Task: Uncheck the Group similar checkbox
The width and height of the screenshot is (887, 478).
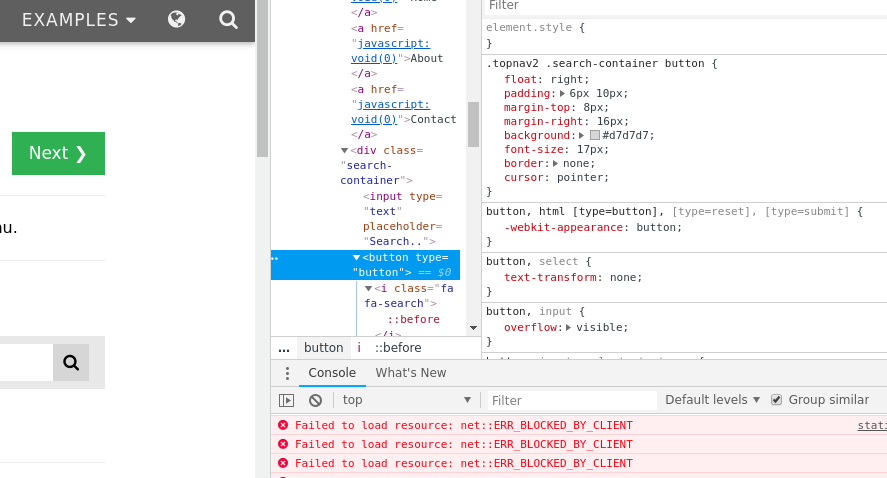Action: coord(776,400)
